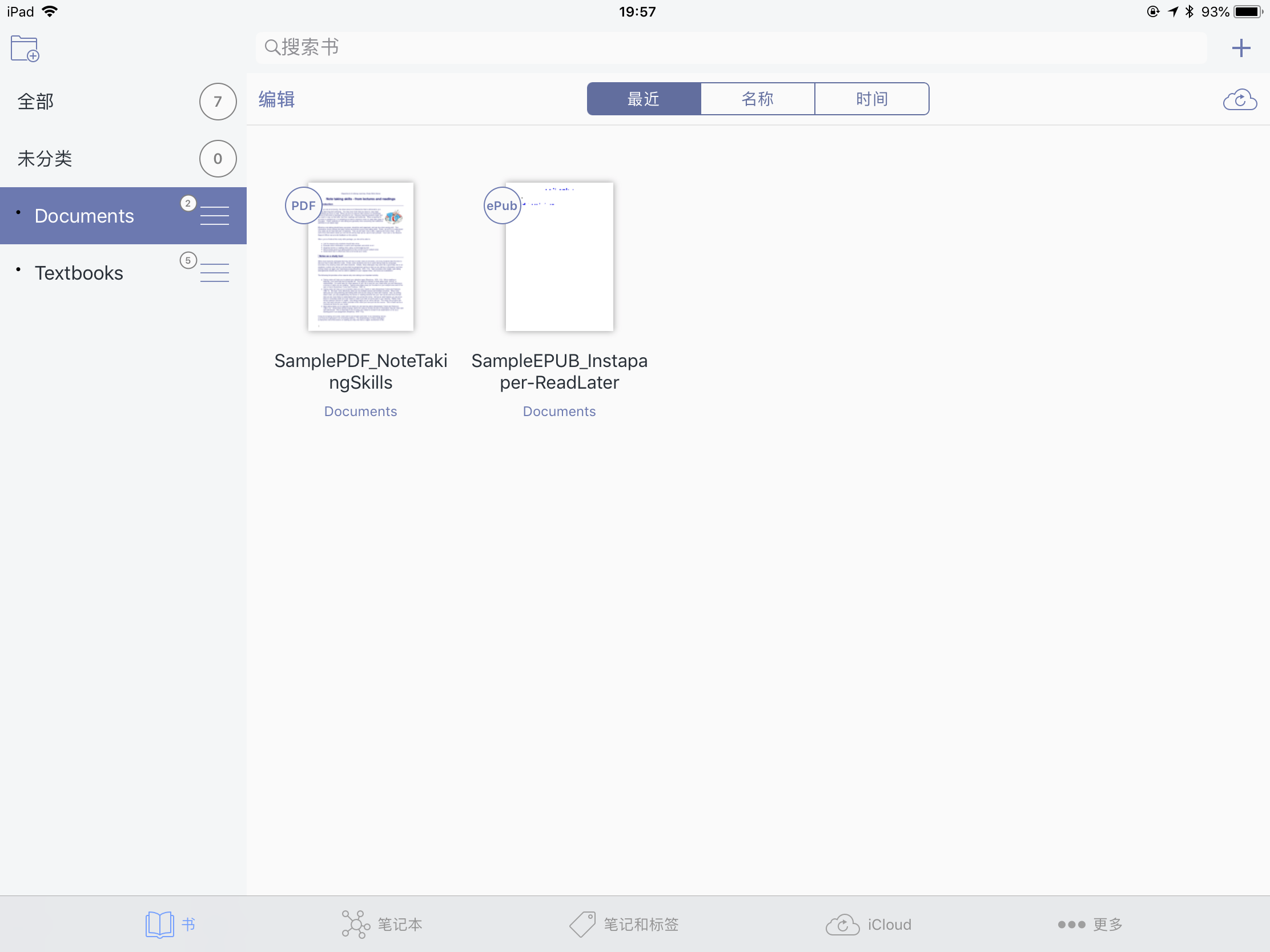Switch to the iCloud tab

[x=868, y=924]
